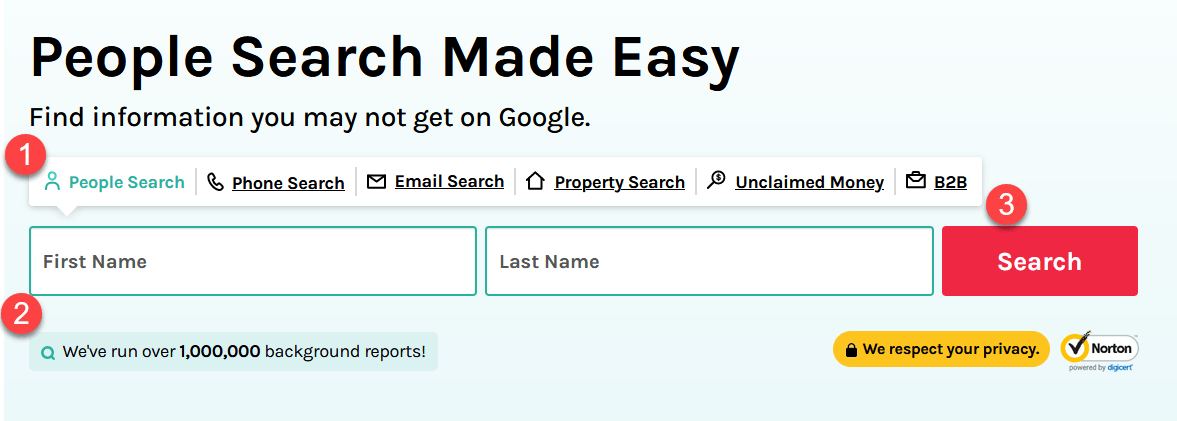Image resolution: width=1177 pixels, height=421 pixels.
Task: Click the briefcase icon next to B2B
Action: [916, 181]
